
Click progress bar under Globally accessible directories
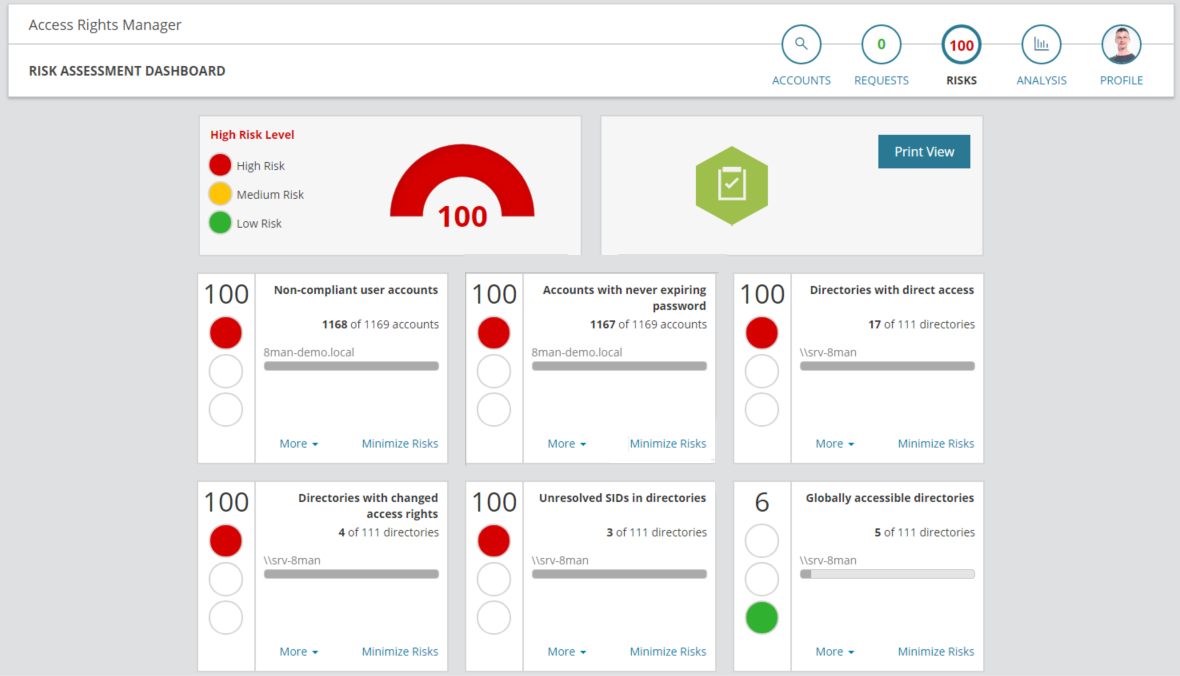[x=887, y=574]
